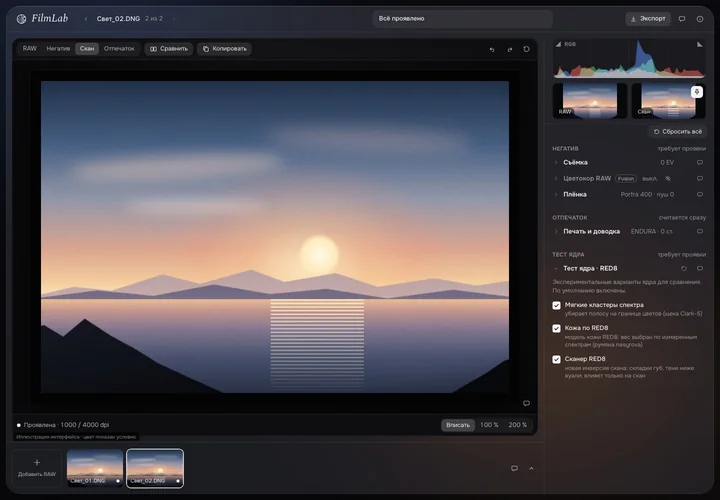The height and width of the screenshot is (500, 720).
Task: Click the Скан preview thumbnail in sidebar
Action: tap(669, 101)
